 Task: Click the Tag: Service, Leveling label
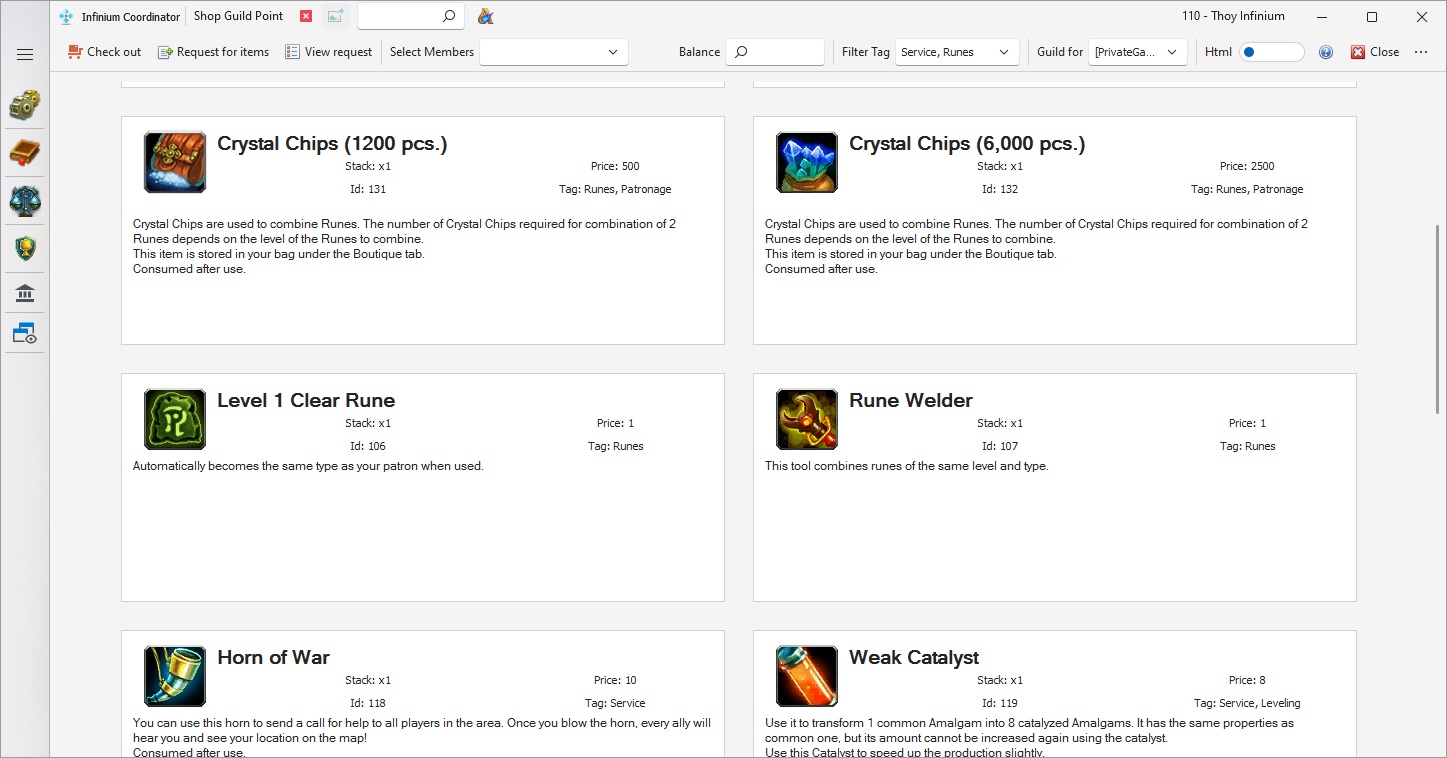point(1247,703)
